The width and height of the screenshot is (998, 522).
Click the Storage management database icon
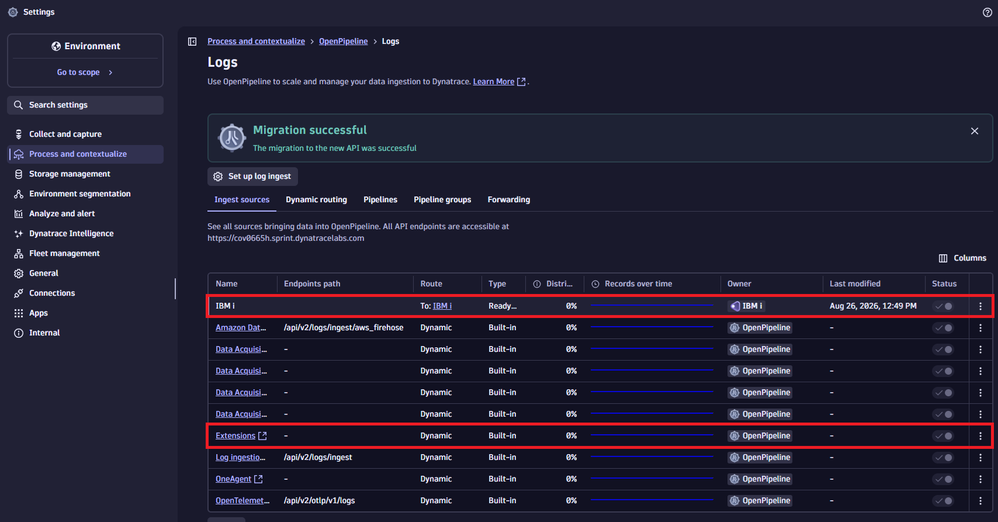[18, 174]
